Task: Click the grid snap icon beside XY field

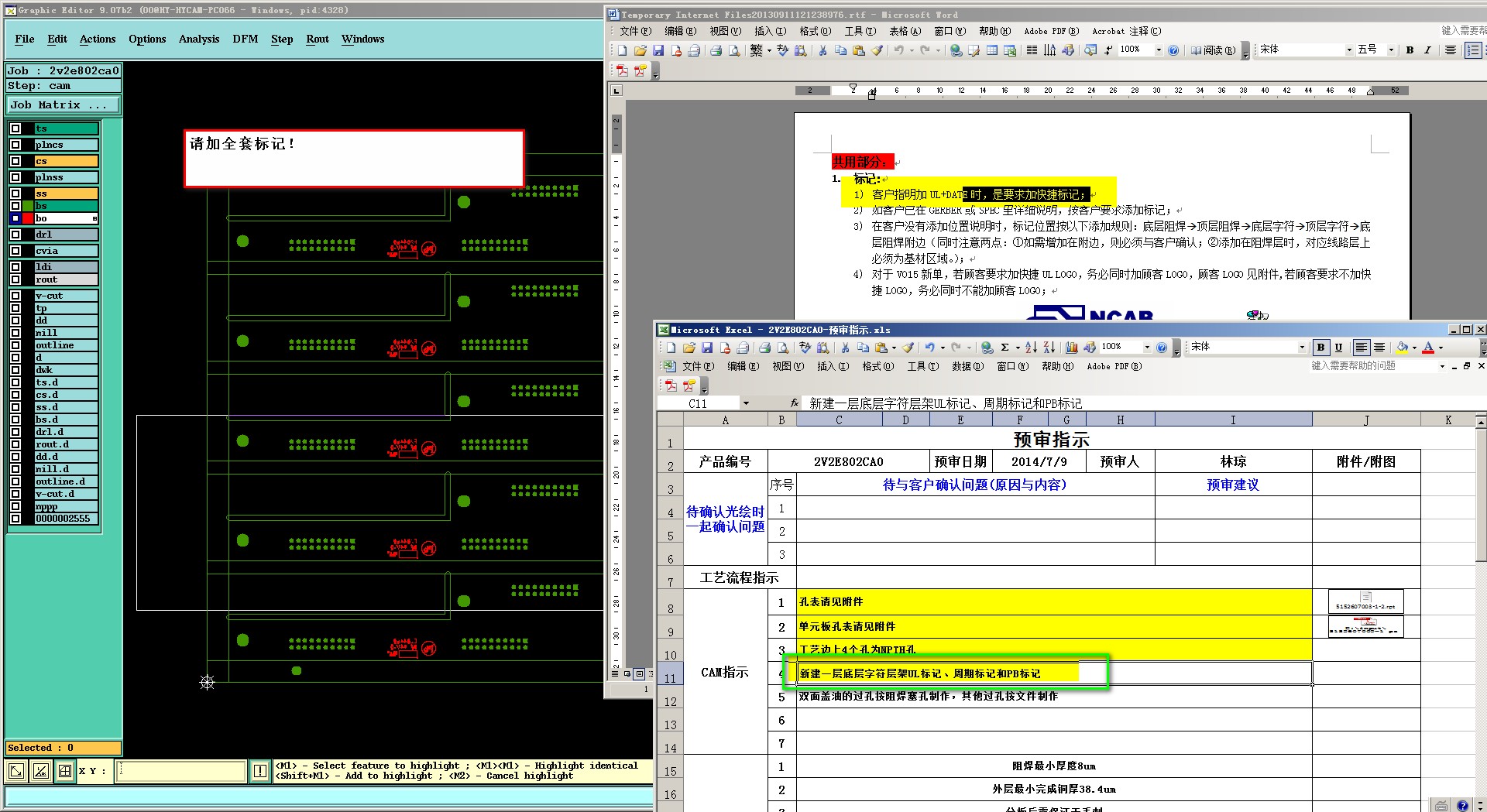Action: tap(65, 771)
